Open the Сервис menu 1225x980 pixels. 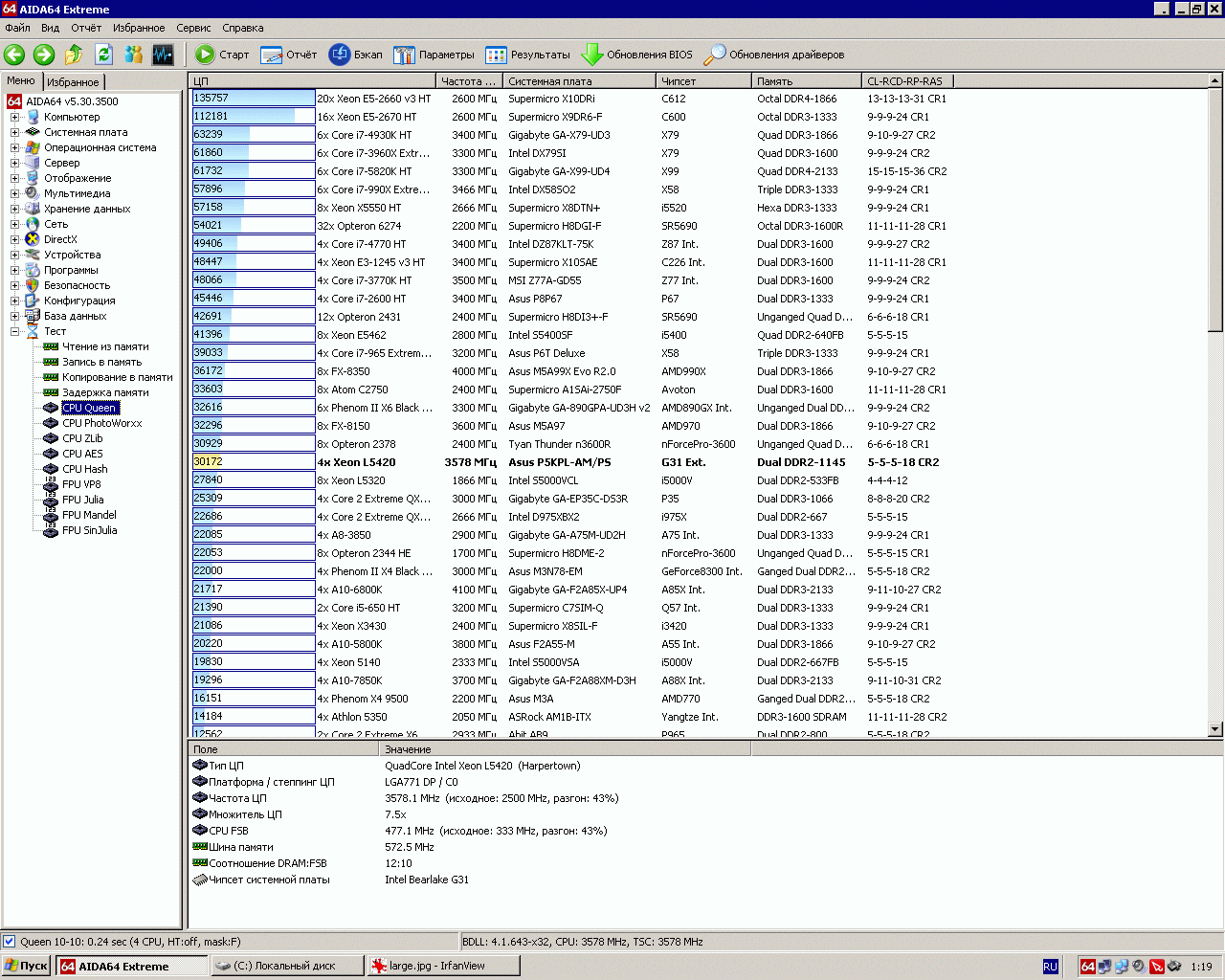[193, 28]
